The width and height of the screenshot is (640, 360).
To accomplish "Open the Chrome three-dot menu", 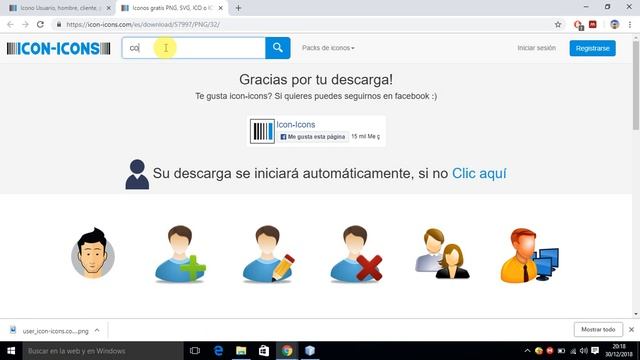I will click(630, 24).
